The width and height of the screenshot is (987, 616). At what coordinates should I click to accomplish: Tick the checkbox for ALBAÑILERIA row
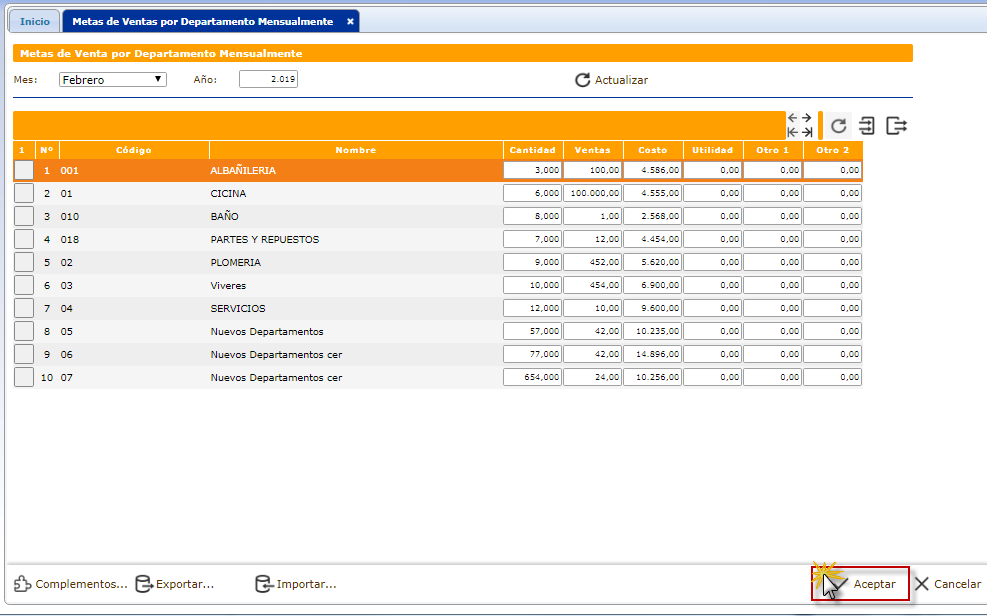[24, 171]
